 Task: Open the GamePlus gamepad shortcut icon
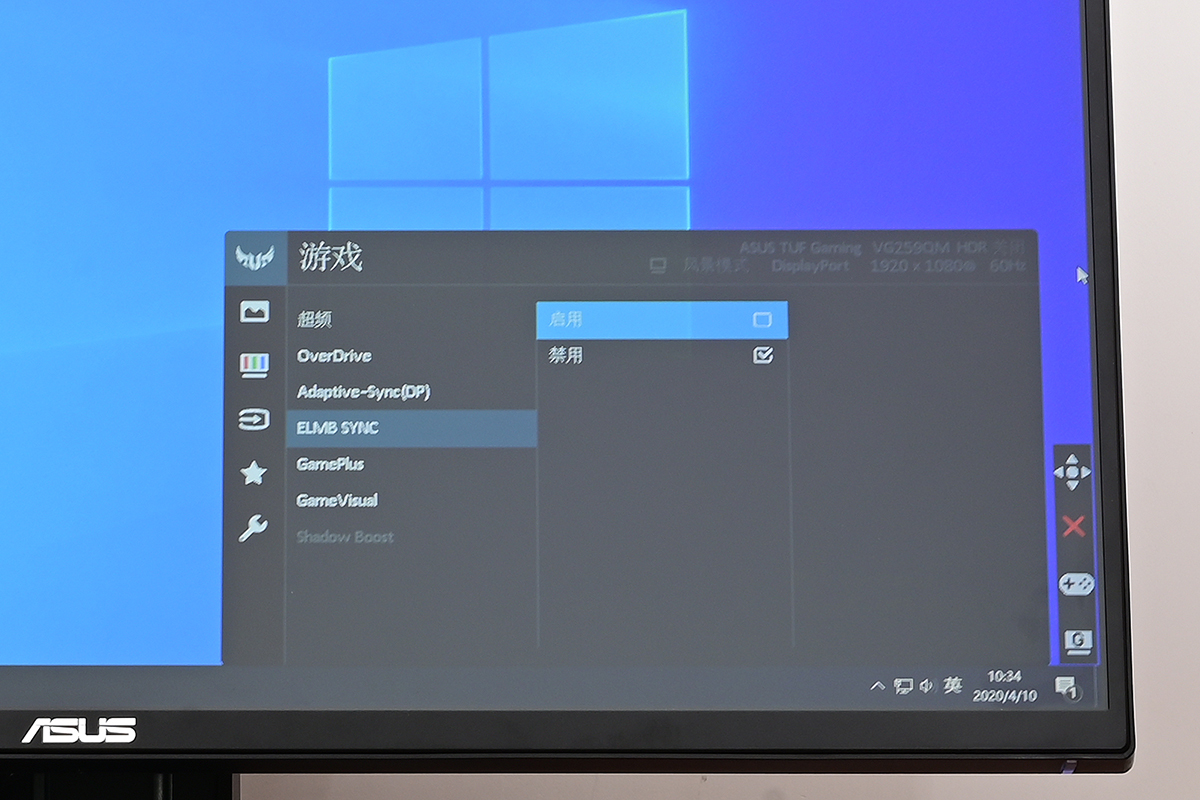click(1076, 584)
